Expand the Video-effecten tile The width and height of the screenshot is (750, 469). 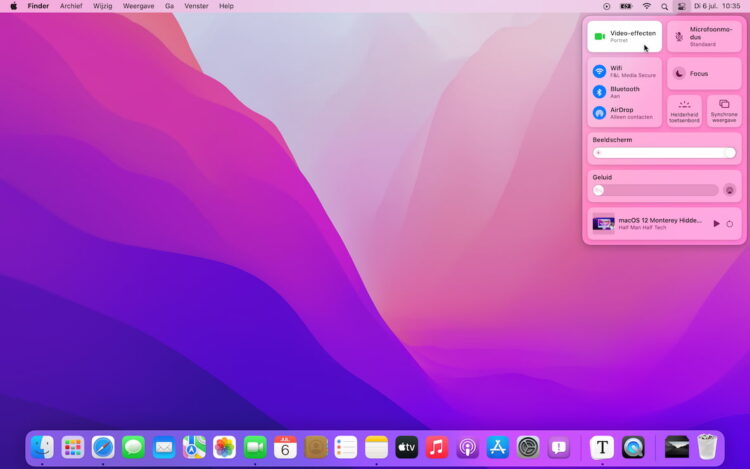click(x=624, y=36)
